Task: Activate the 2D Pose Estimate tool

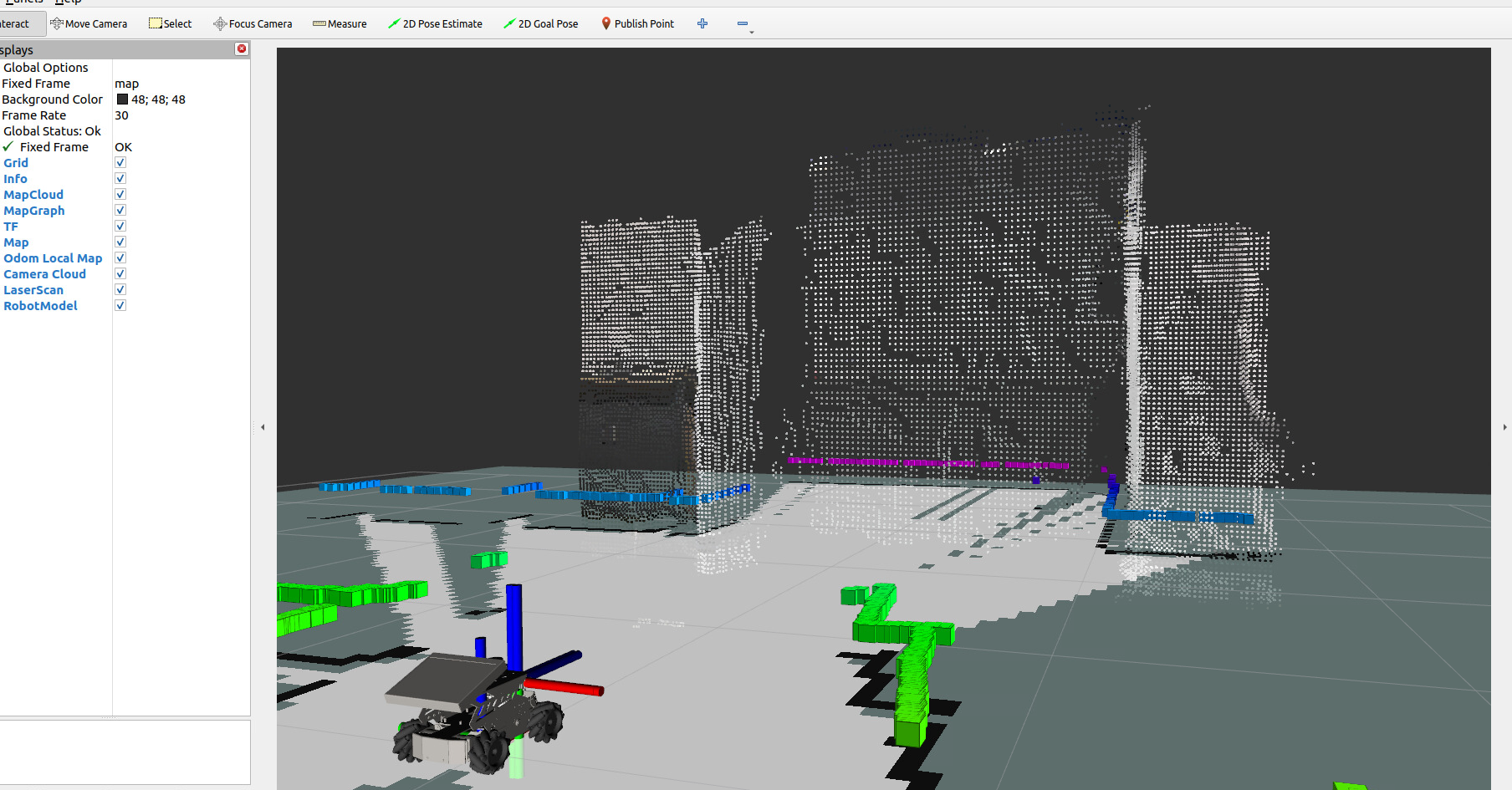Action: (x=435, y=23)
